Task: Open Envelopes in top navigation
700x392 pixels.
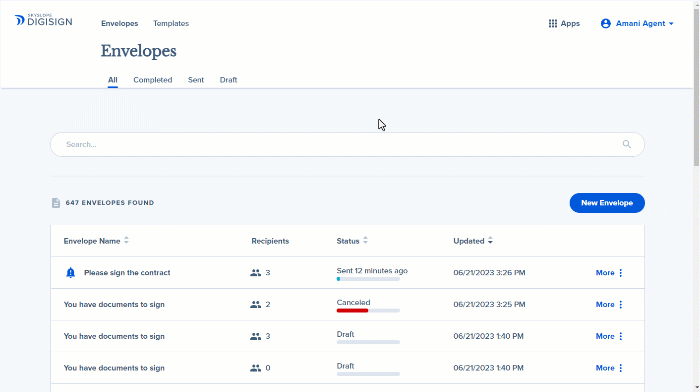Action: [120, 23]
